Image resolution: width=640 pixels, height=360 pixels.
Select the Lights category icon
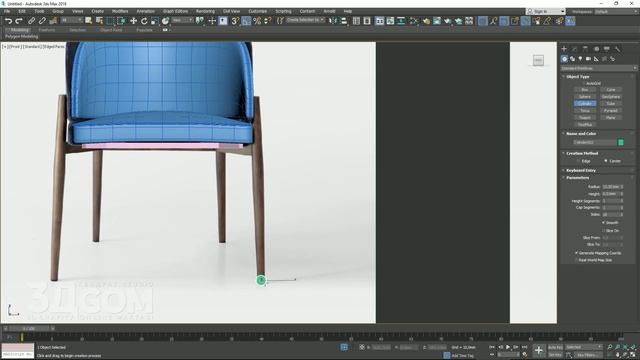tap(580, 59)
